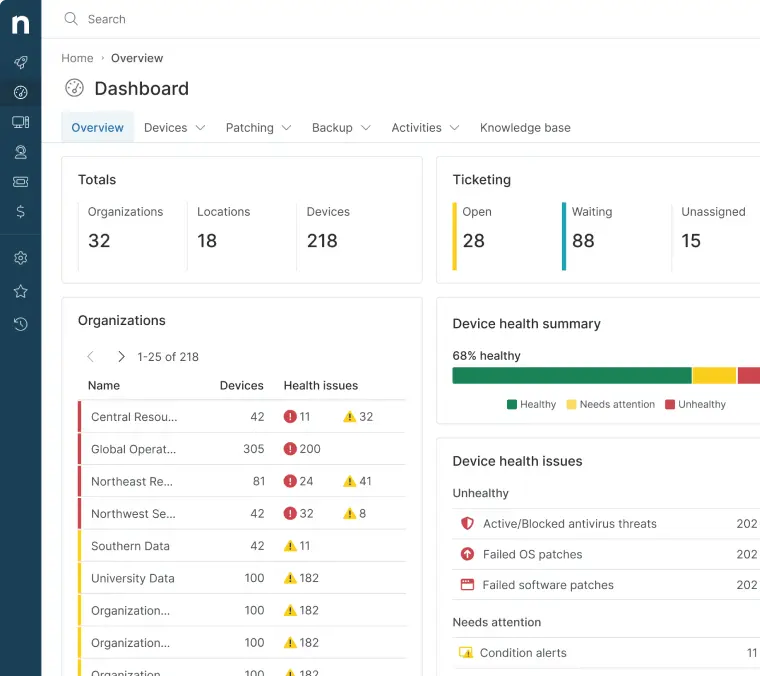760x676 pixels.
Task: Click the Failed OS patches row text
Action: pos(532,554)
